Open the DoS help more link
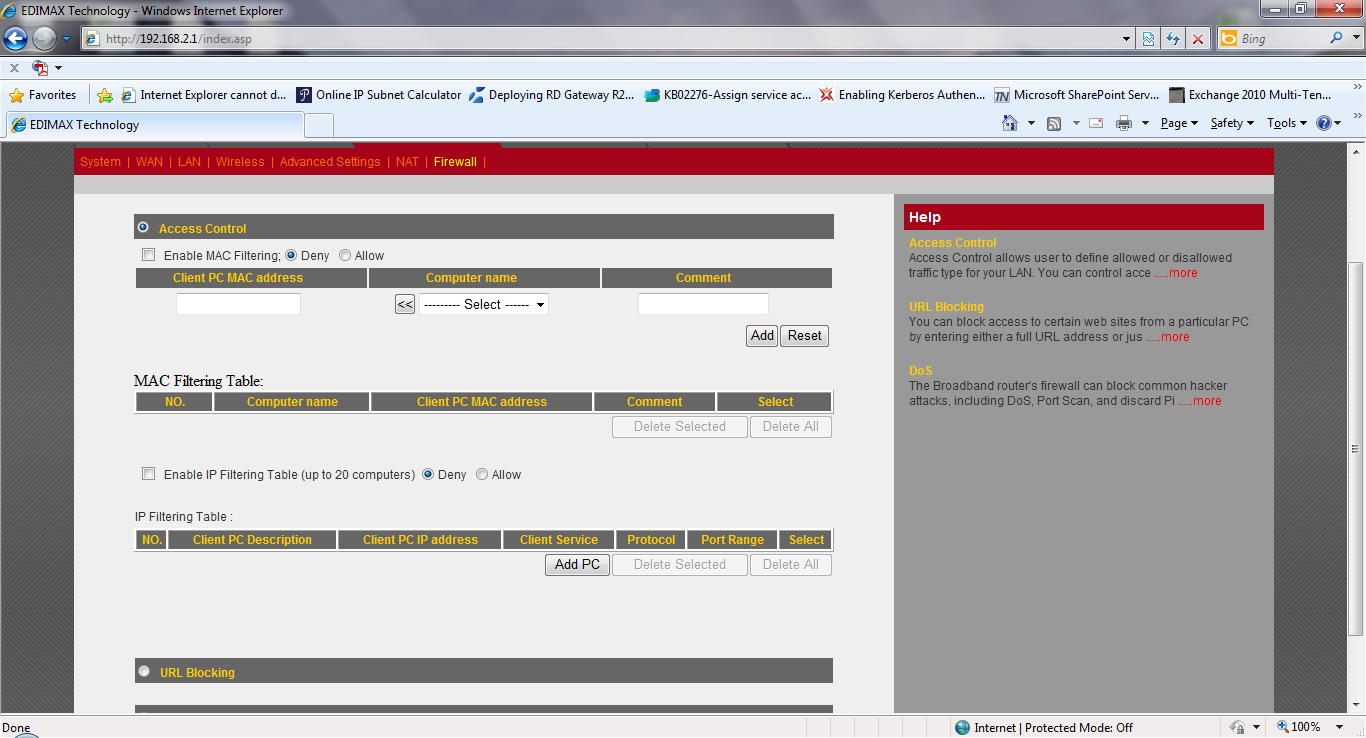 1199,401
